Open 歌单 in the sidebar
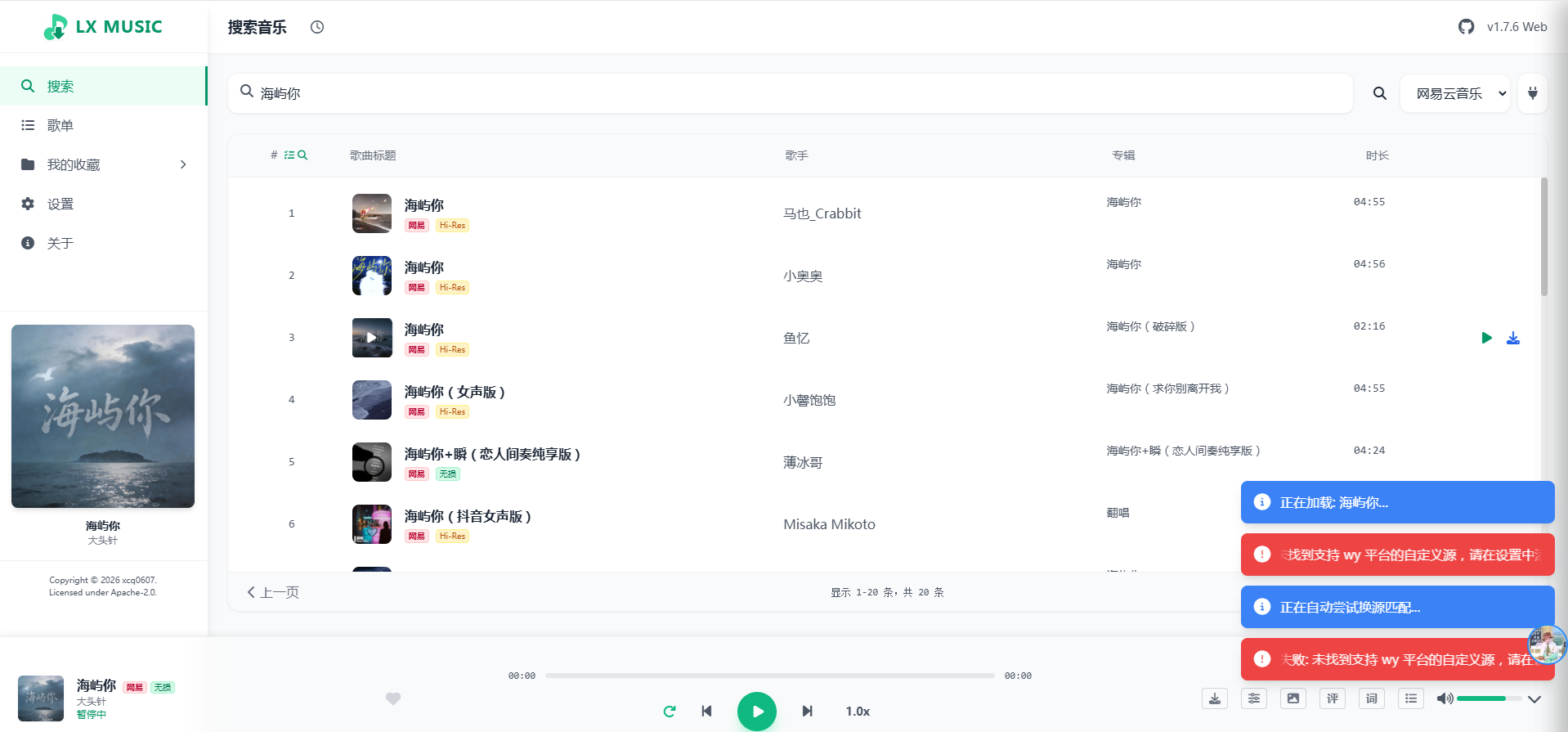1568x732 pixels. [x=104, y=125]
